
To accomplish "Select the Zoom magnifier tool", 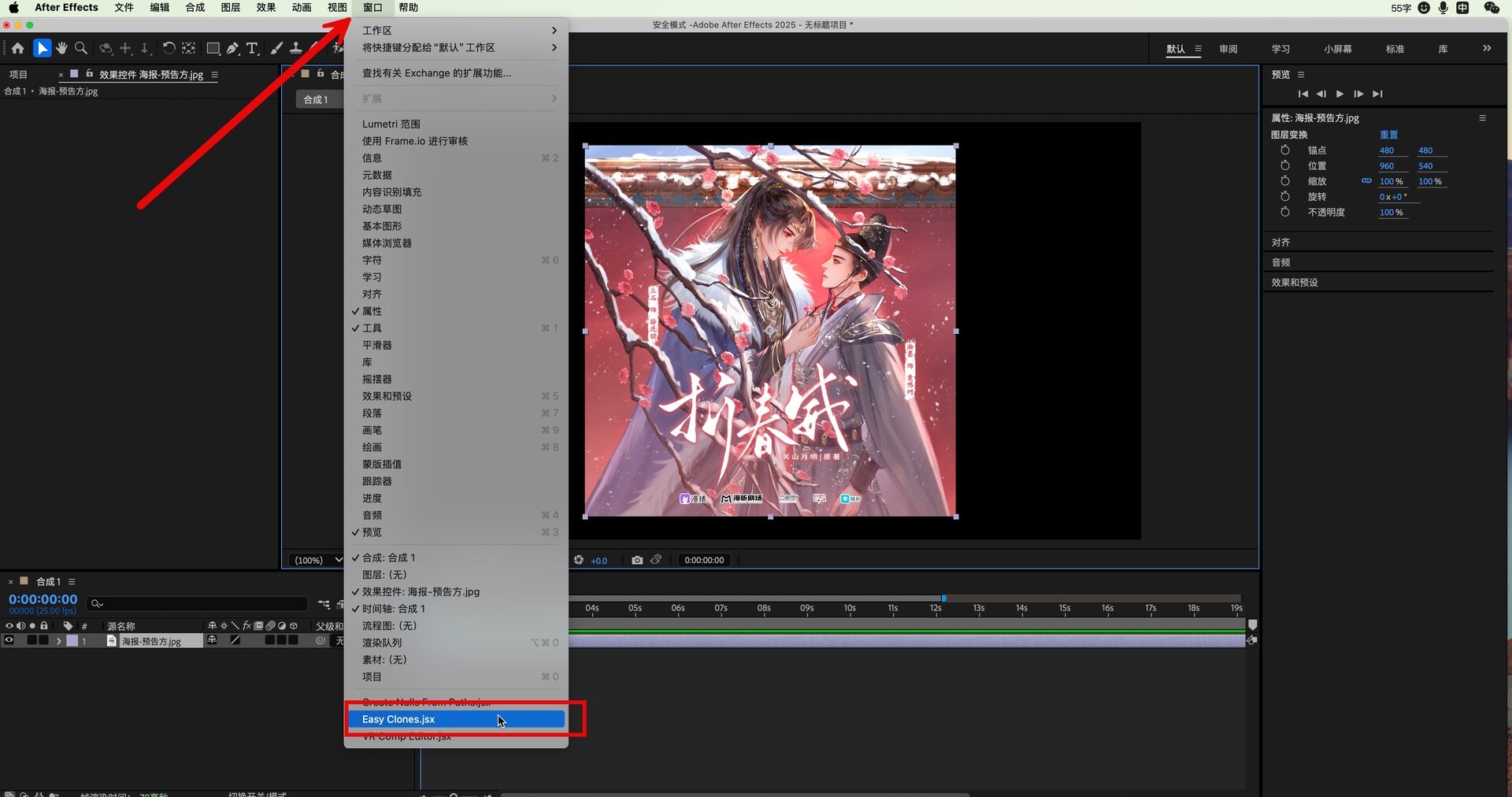I will 81,49.
